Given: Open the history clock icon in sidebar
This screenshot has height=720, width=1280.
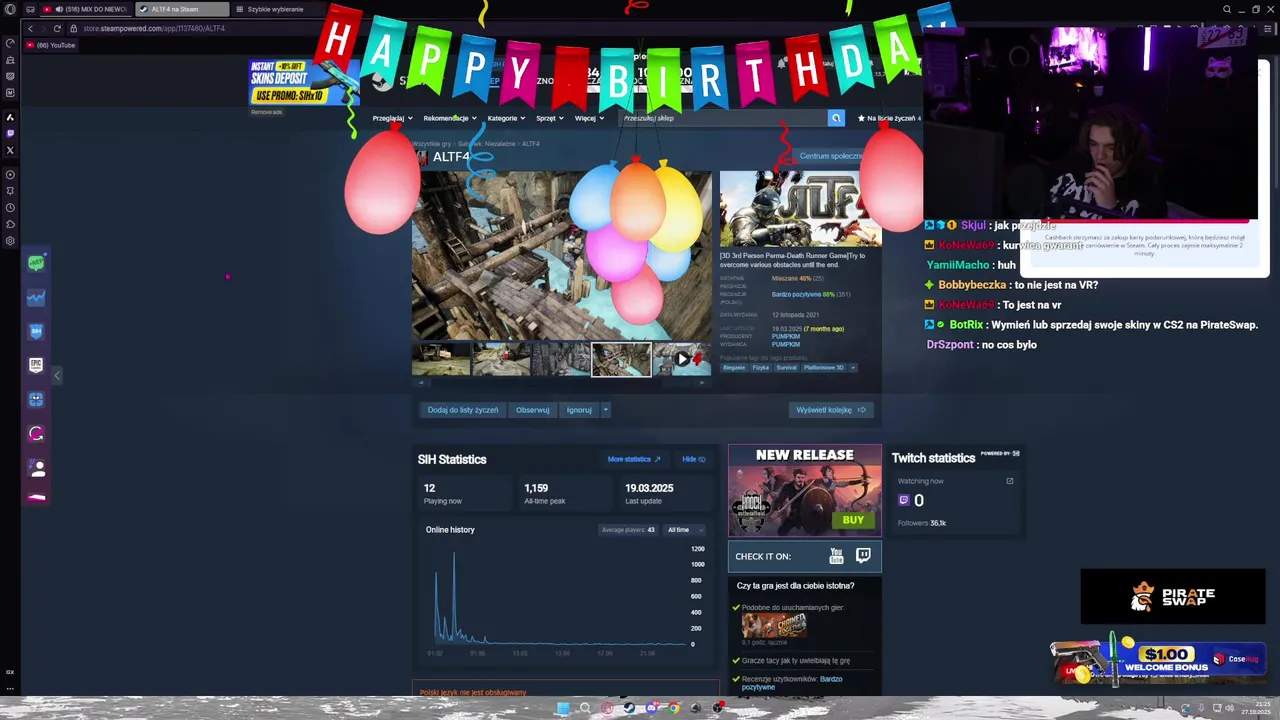Looking at the screenshot, I should [x=10, y=208].
